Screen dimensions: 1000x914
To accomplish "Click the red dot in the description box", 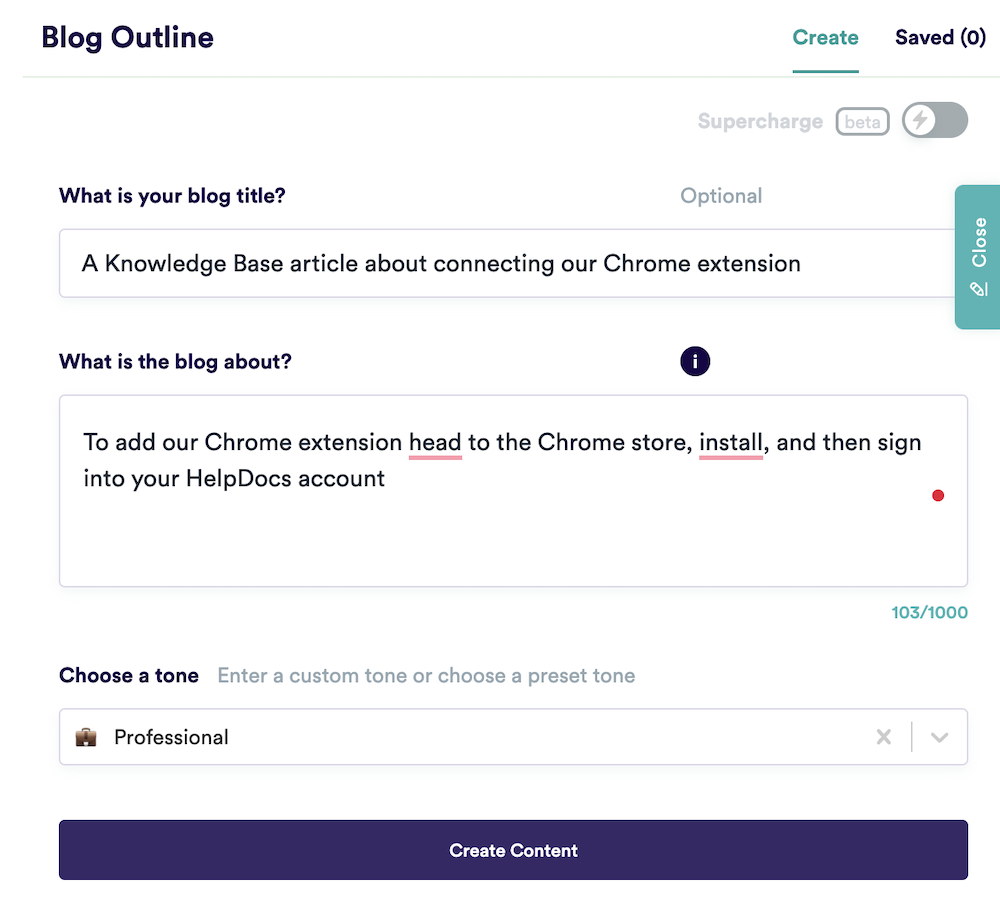I will click(938, 496).
